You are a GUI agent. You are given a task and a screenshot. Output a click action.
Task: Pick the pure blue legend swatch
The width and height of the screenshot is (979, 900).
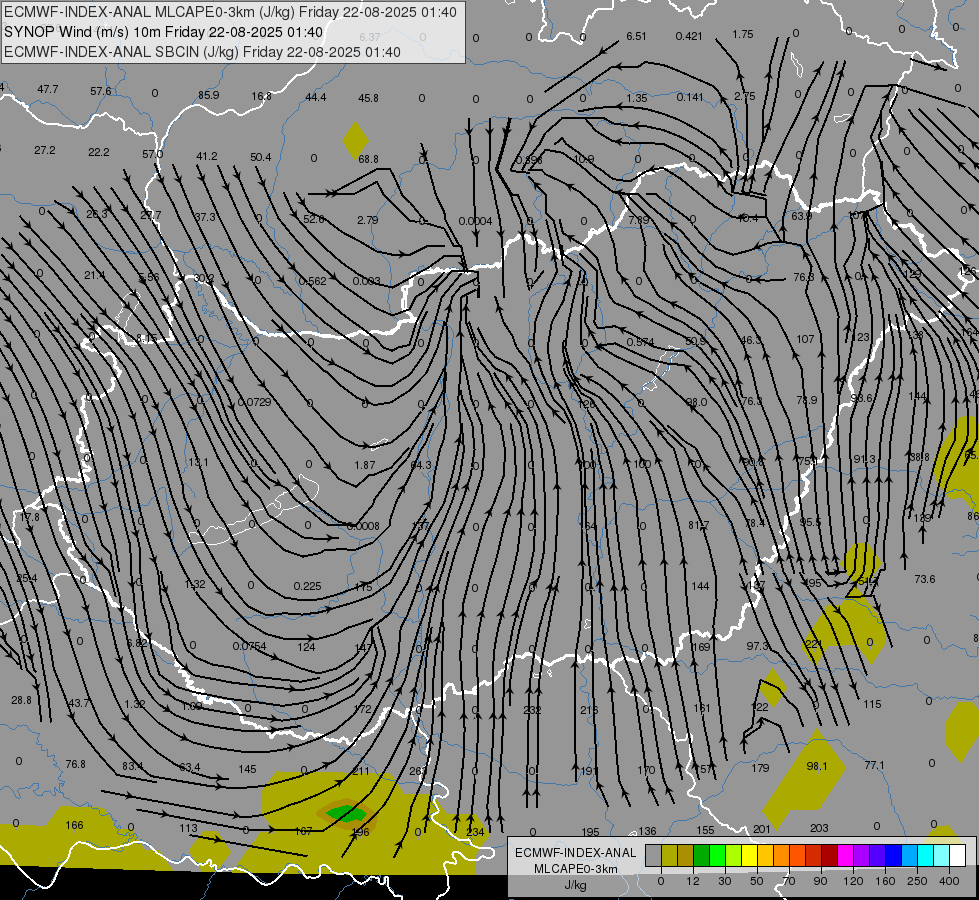(x=893, y=855)
